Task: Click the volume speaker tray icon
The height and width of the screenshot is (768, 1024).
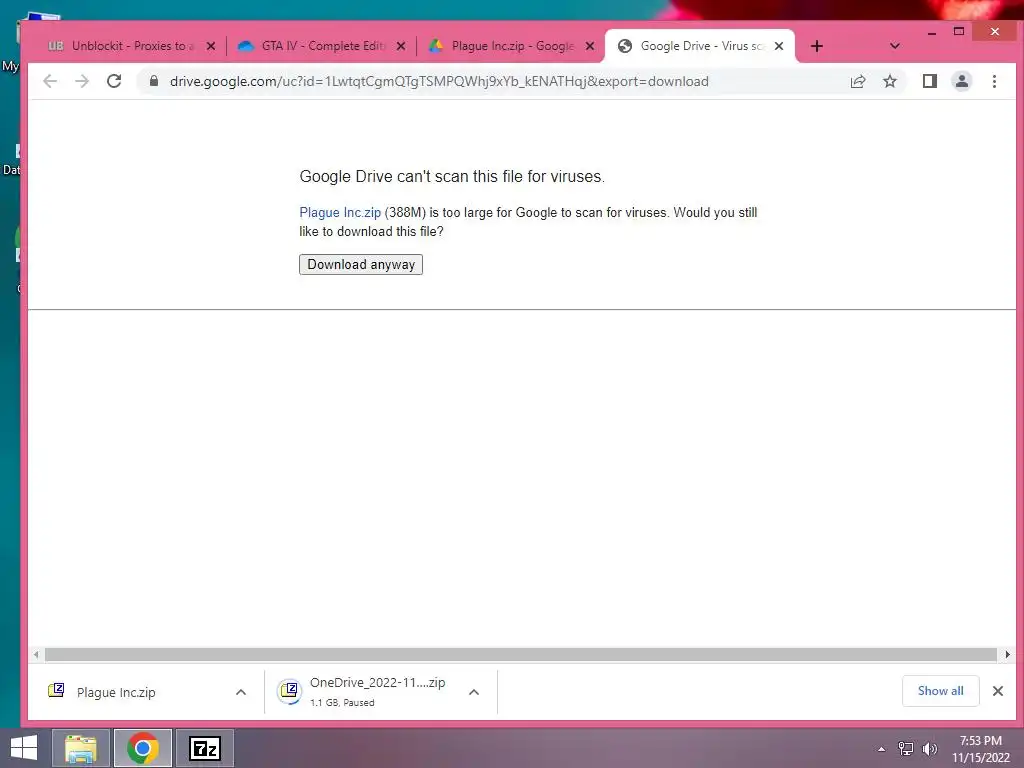Action: 930,749
